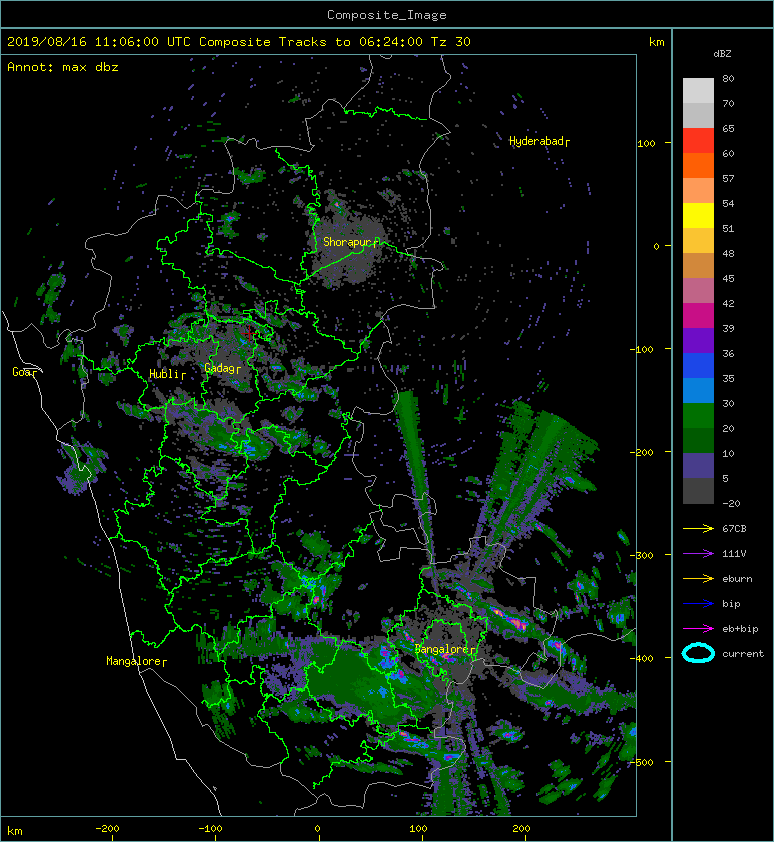Click the 111V legend label
Screen dimensions: 774x842
(x=734, y=554)
